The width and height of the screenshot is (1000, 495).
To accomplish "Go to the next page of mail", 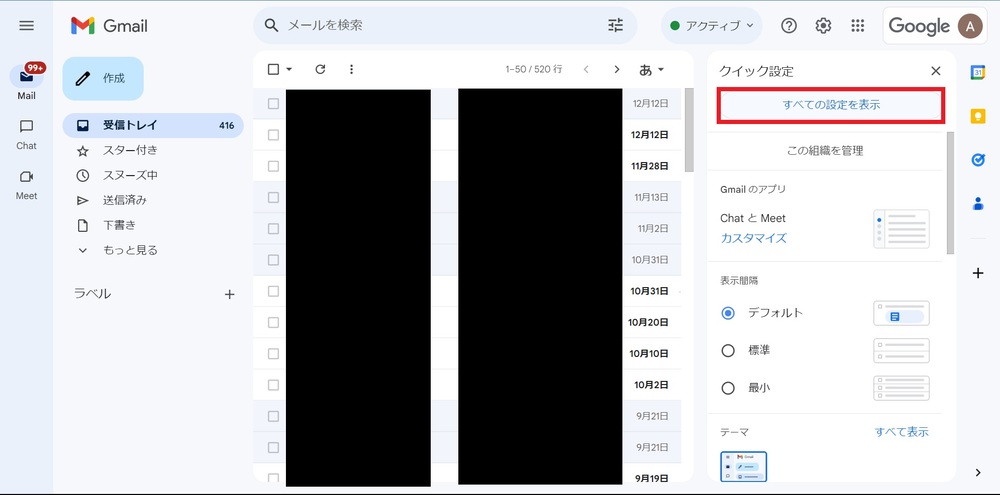I will pyautogui.click(x=616, y=69).
